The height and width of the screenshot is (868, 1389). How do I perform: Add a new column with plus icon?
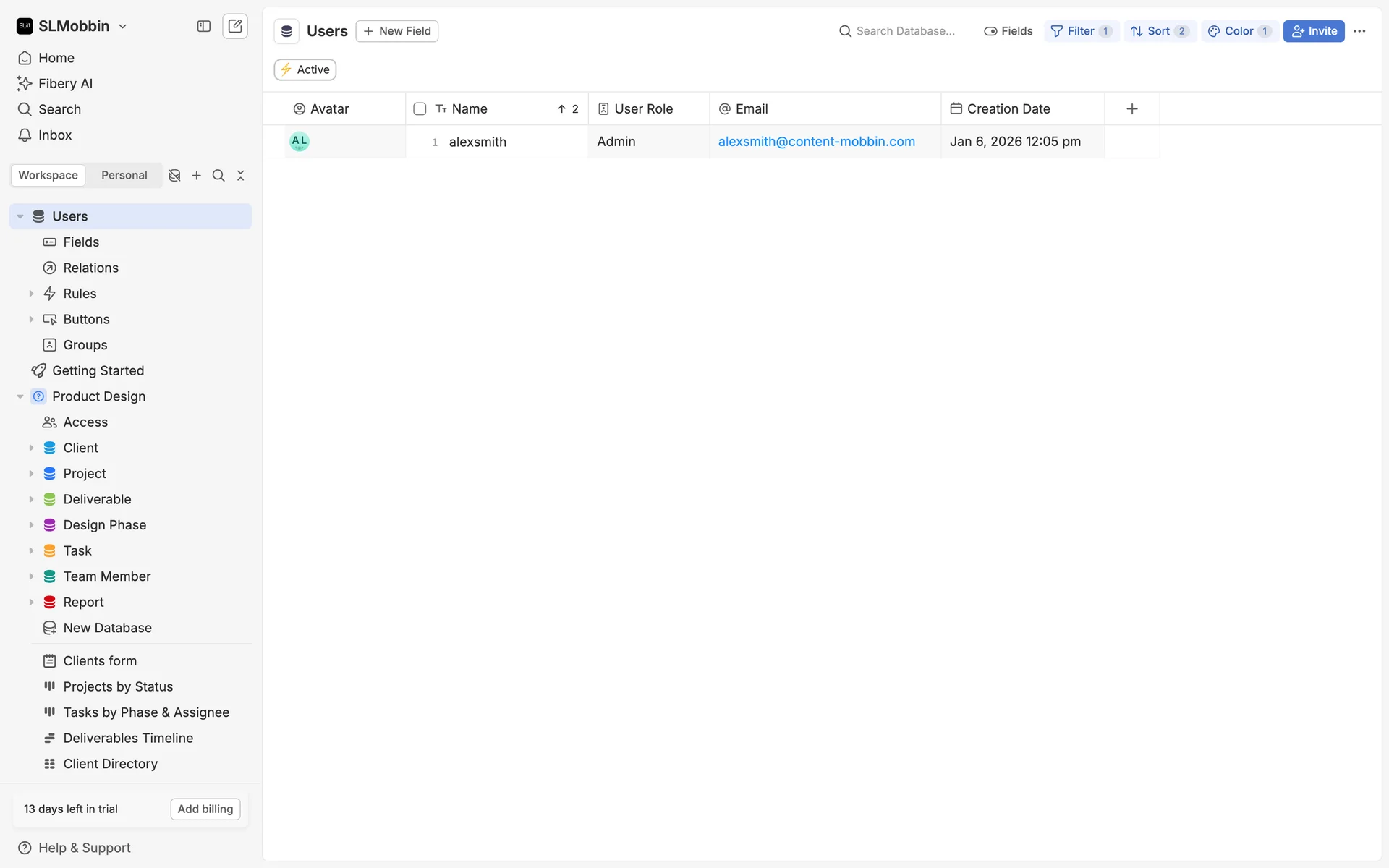point(1132,109)
